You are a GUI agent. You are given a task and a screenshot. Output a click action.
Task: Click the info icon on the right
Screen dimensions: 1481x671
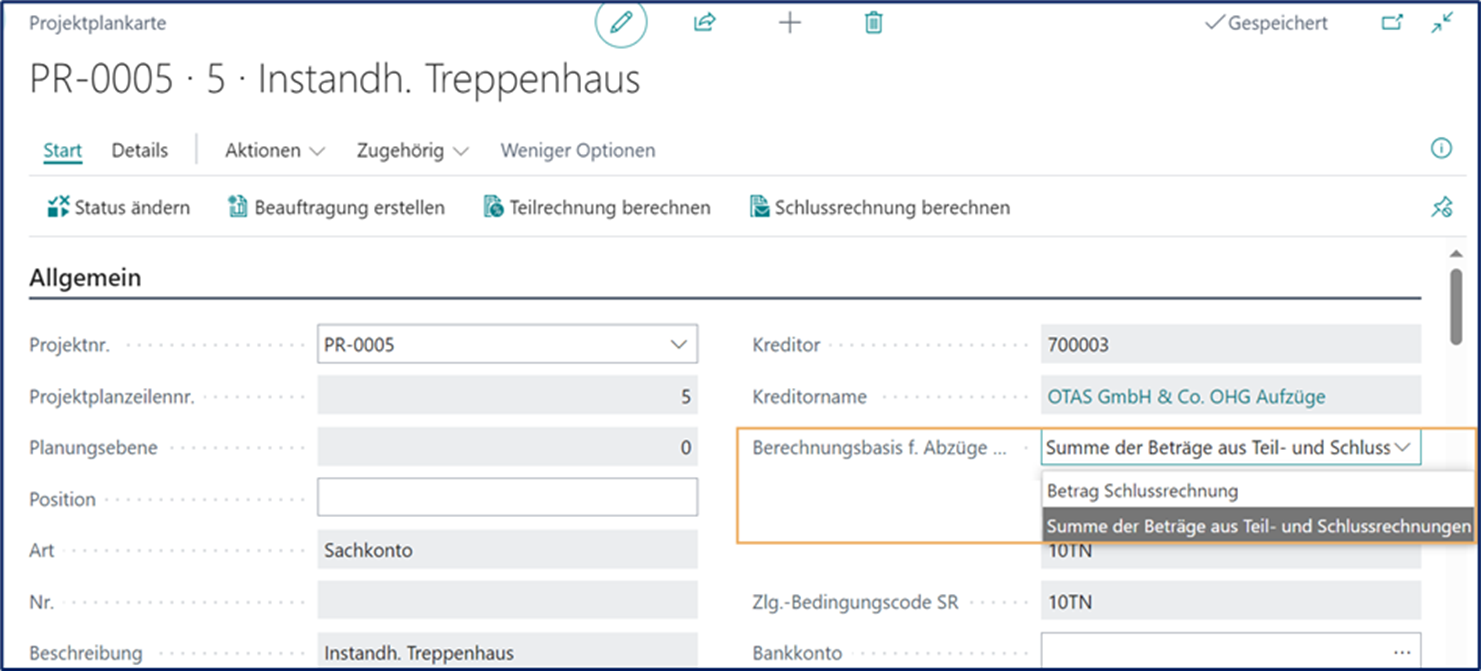pos(1442,148)
